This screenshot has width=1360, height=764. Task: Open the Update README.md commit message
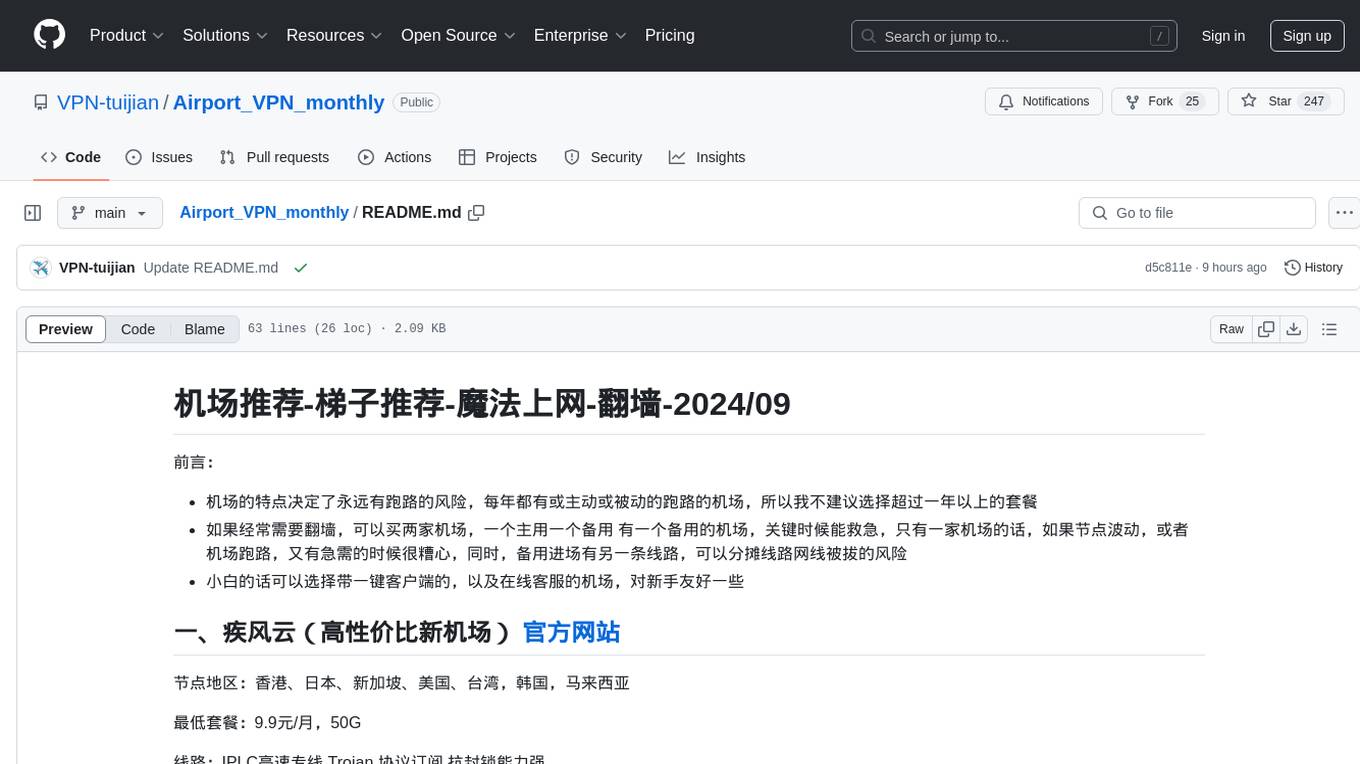(x=211, y=268)
